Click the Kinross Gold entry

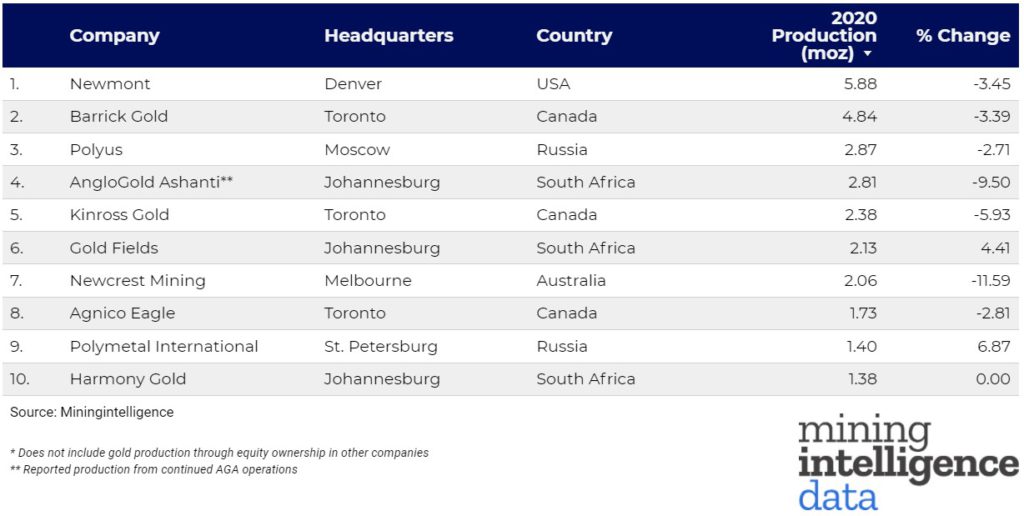119,215
